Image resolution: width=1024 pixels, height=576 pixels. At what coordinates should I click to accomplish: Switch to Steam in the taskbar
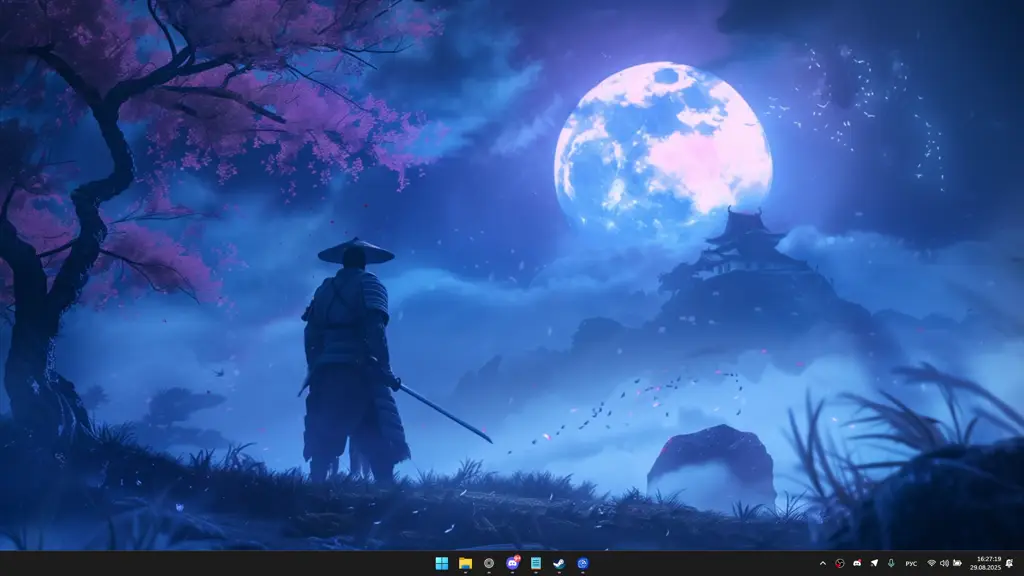tap(559, 563)
